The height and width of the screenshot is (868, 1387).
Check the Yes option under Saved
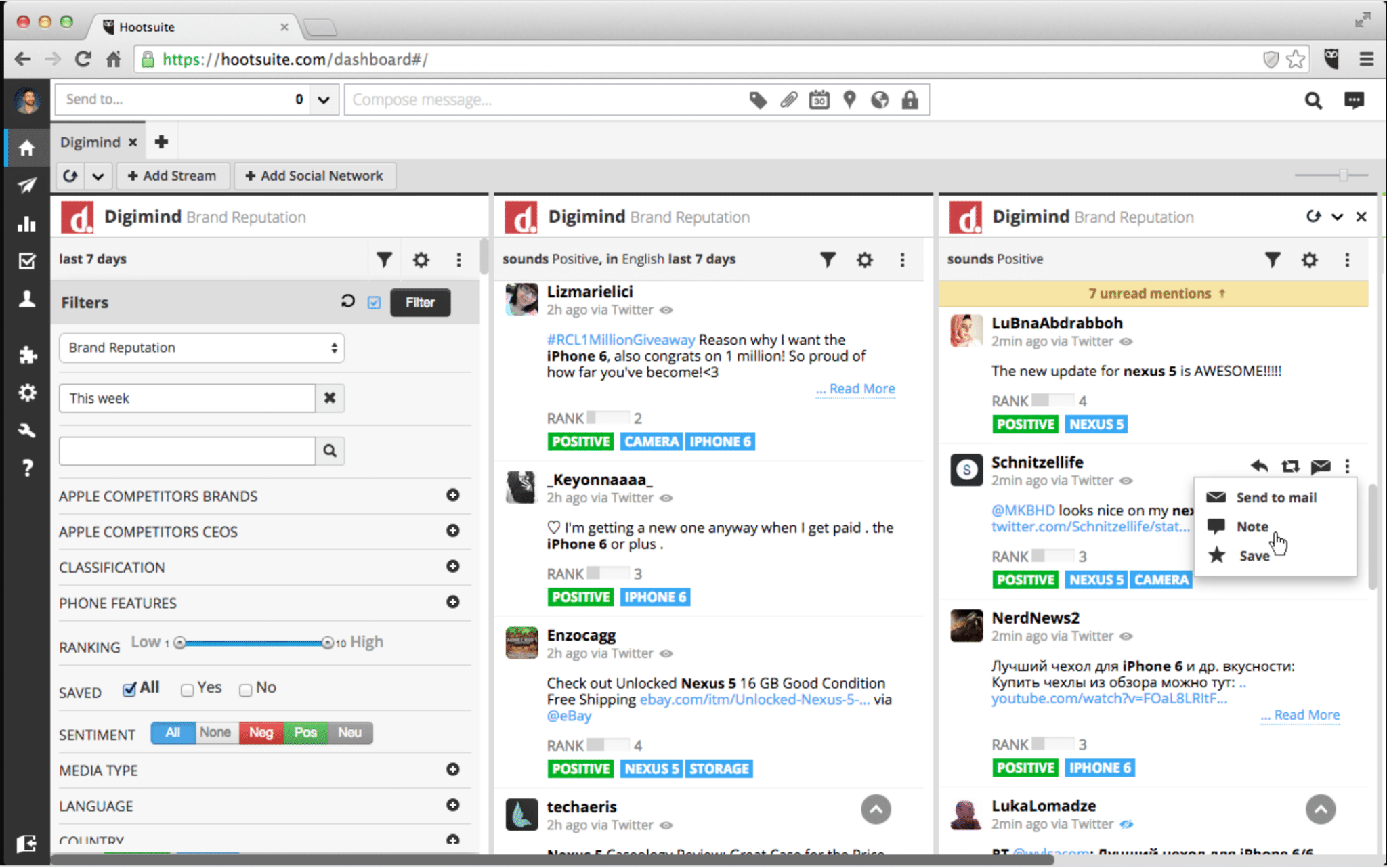click(187, 689)
